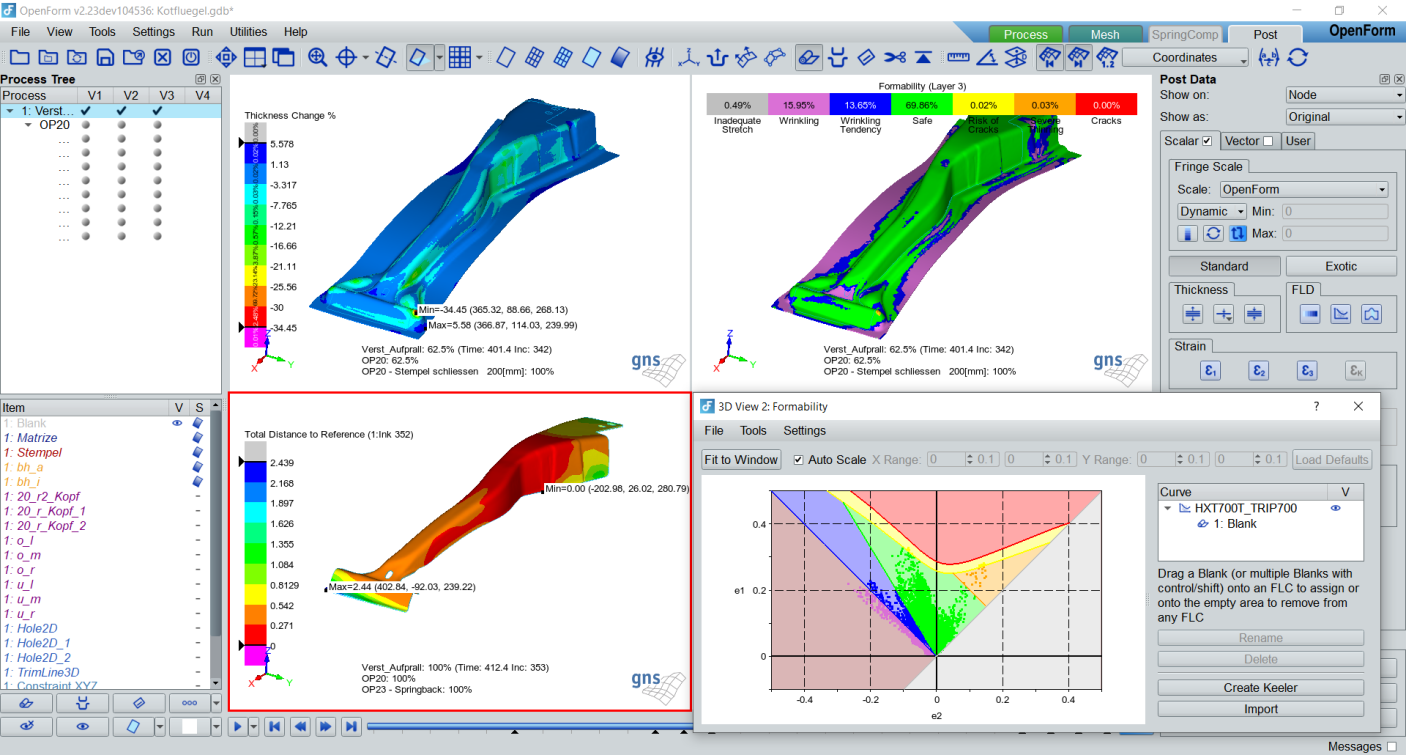The height and width of the screenshot is (755, 1406).
Task: Click the fringe scale reset arrows icon
Action: point(1213,233)
